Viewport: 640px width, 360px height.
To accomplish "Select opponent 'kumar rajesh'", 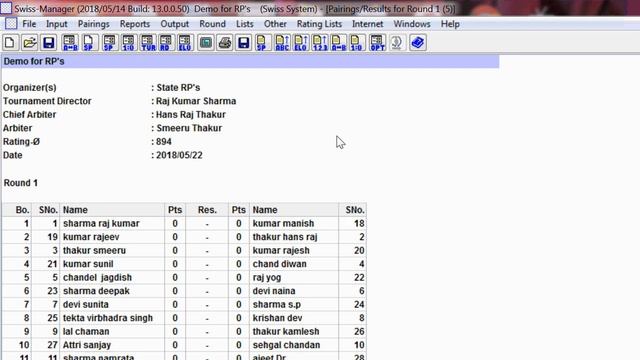I will pyautogui.click(x=281, y=250).
